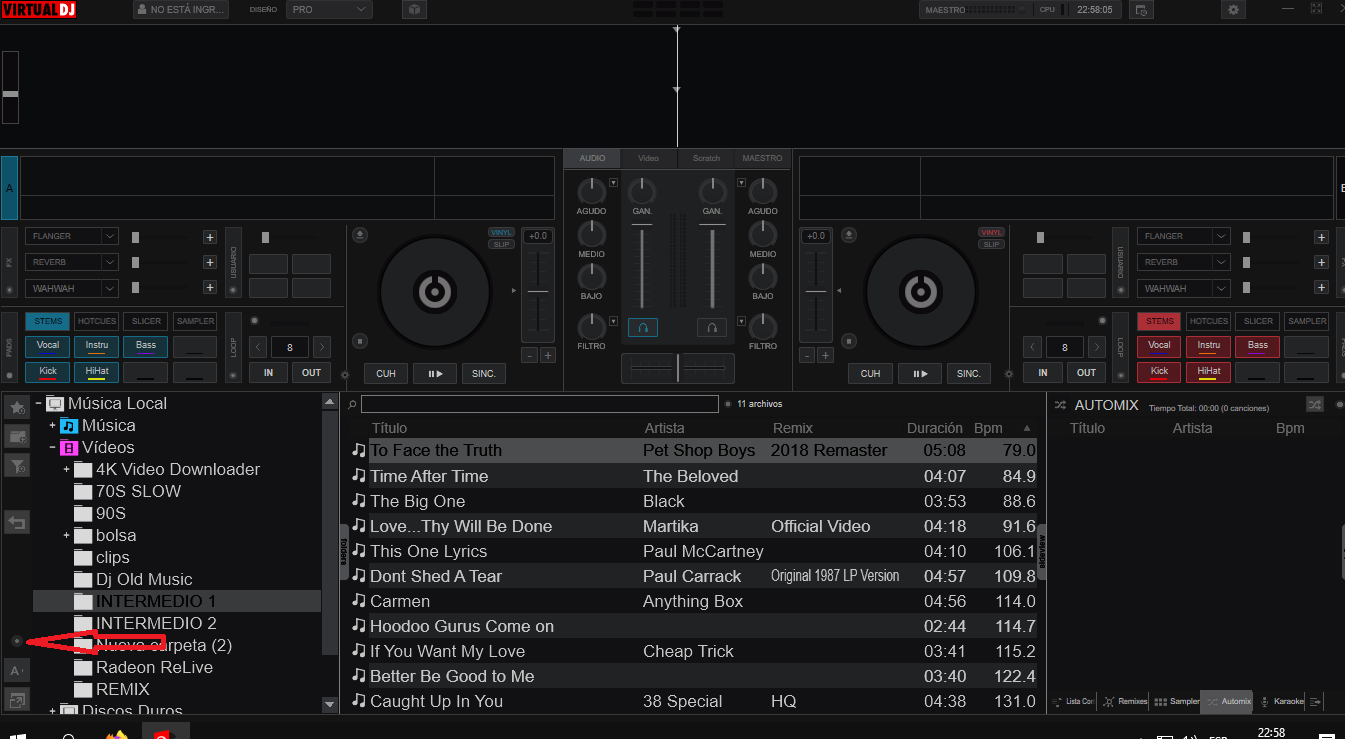Click the favorites star icon in browser sidebar
Screen dimensions: 1345x739
(x=17, y=407)
